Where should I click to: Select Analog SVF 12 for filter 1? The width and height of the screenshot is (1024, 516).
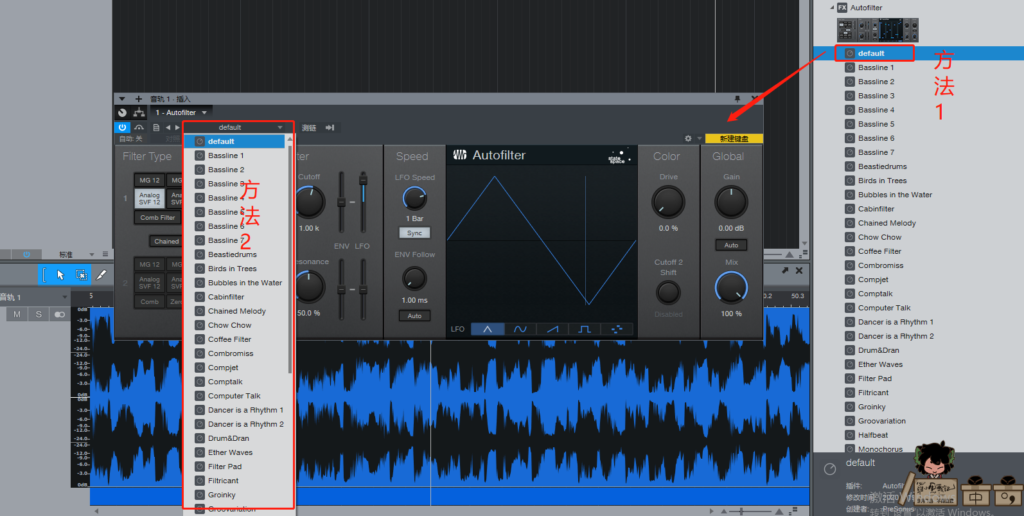pyautogui.click(x=149, y=199)
